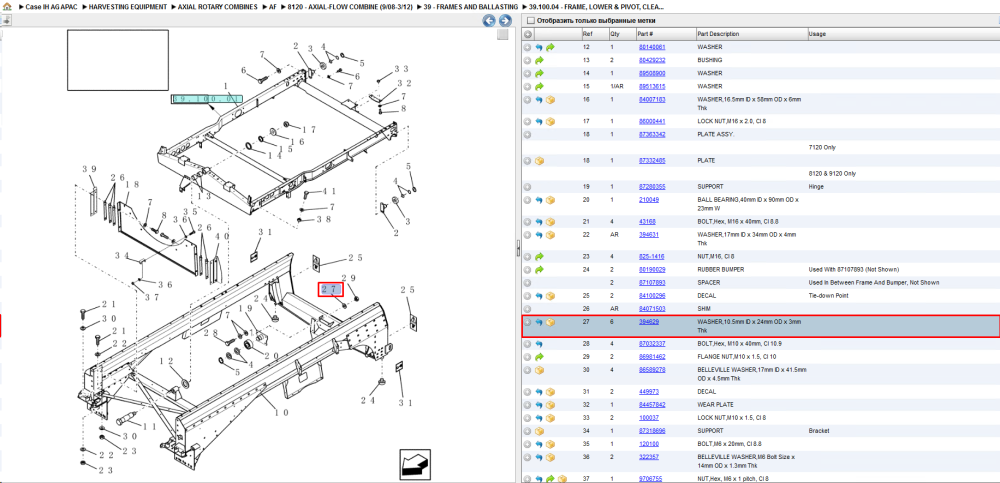Click blue arrow icon on ref 28 BOLT row
The height and width of the screenshot is (483, 1000).
[x=539, y=344]
